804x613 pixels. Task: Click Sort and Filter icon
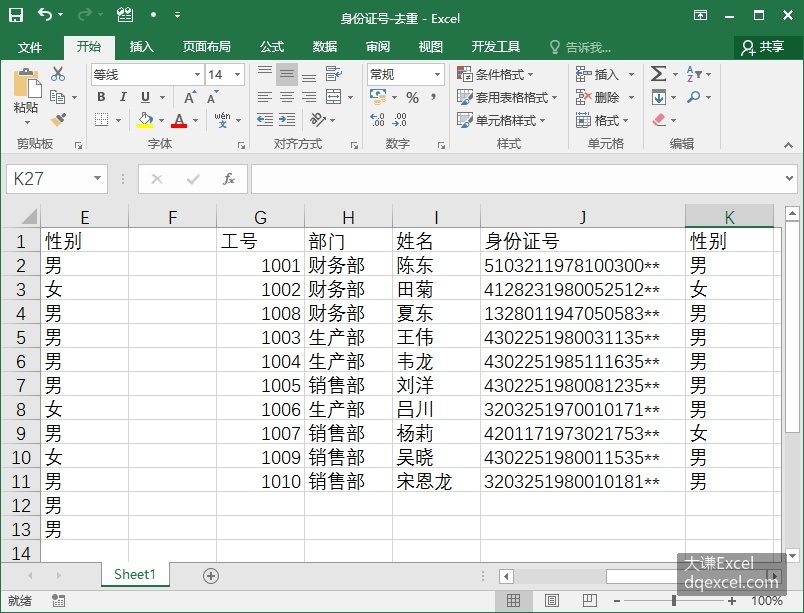pyautogui.click(x=694, y=74)
